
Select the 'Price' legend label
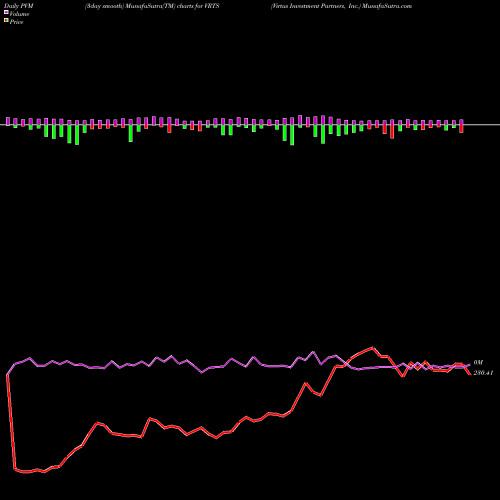[16, 22]
